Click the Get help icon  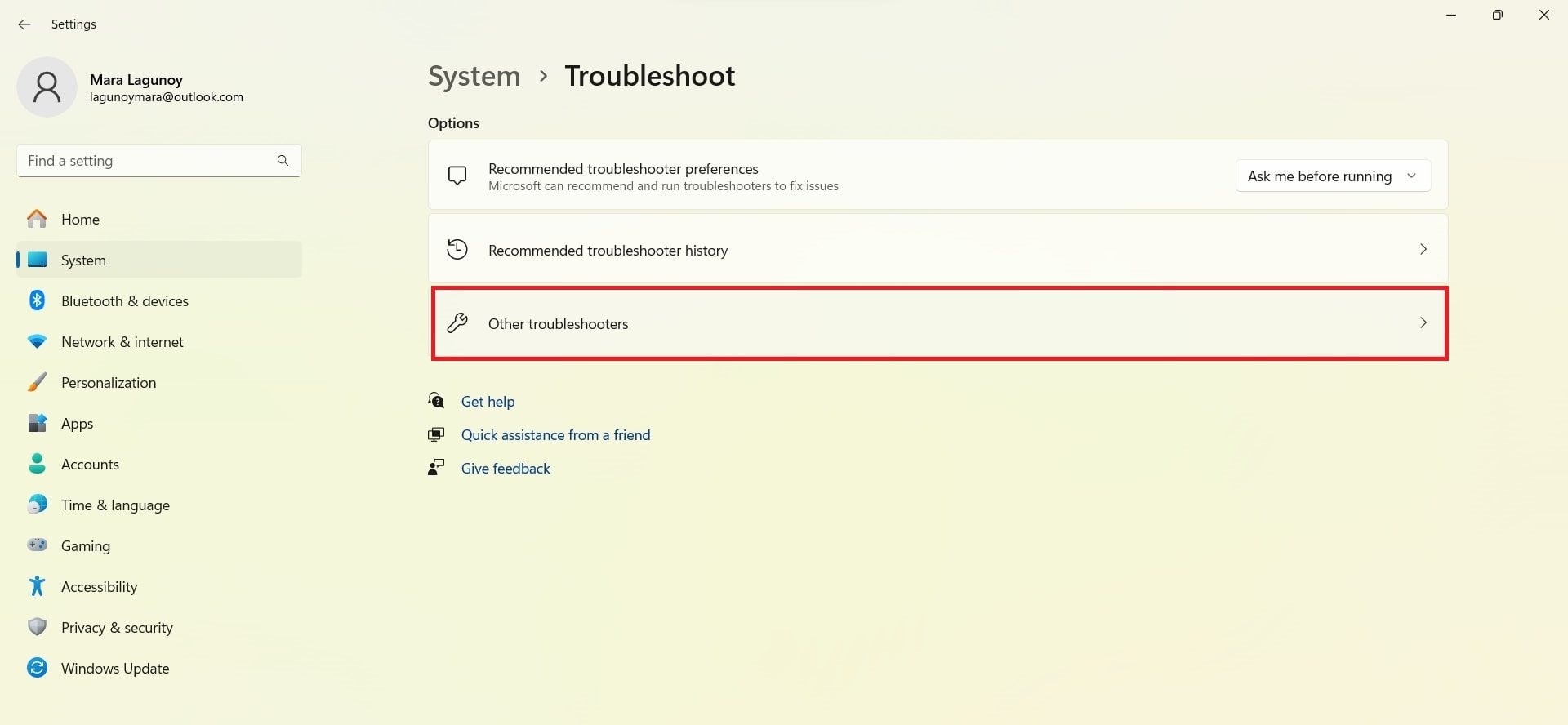[x=436, y=400]
